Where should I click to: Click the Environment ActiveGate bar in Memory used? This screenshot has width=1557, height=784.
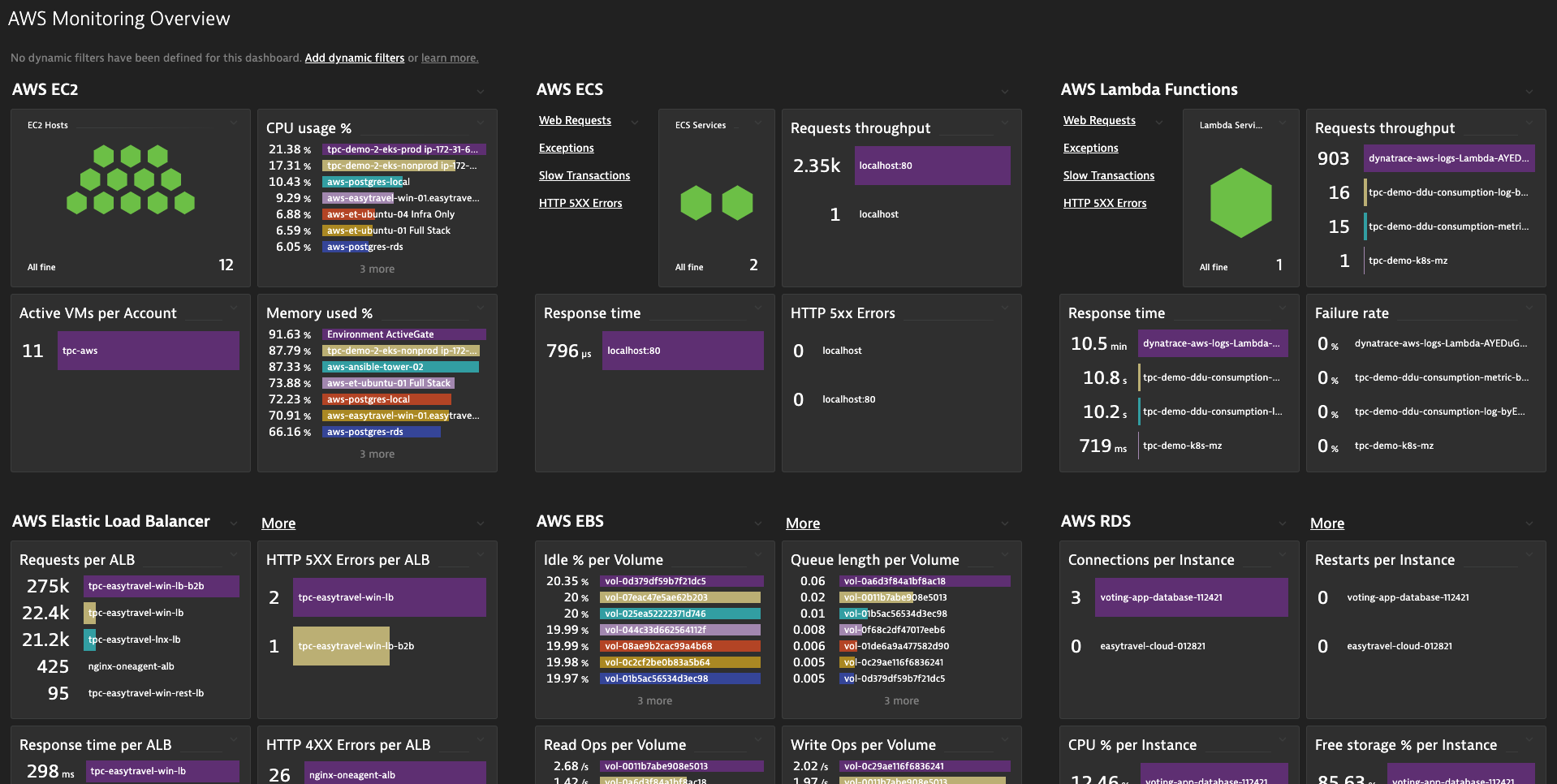tap(404, 334)
